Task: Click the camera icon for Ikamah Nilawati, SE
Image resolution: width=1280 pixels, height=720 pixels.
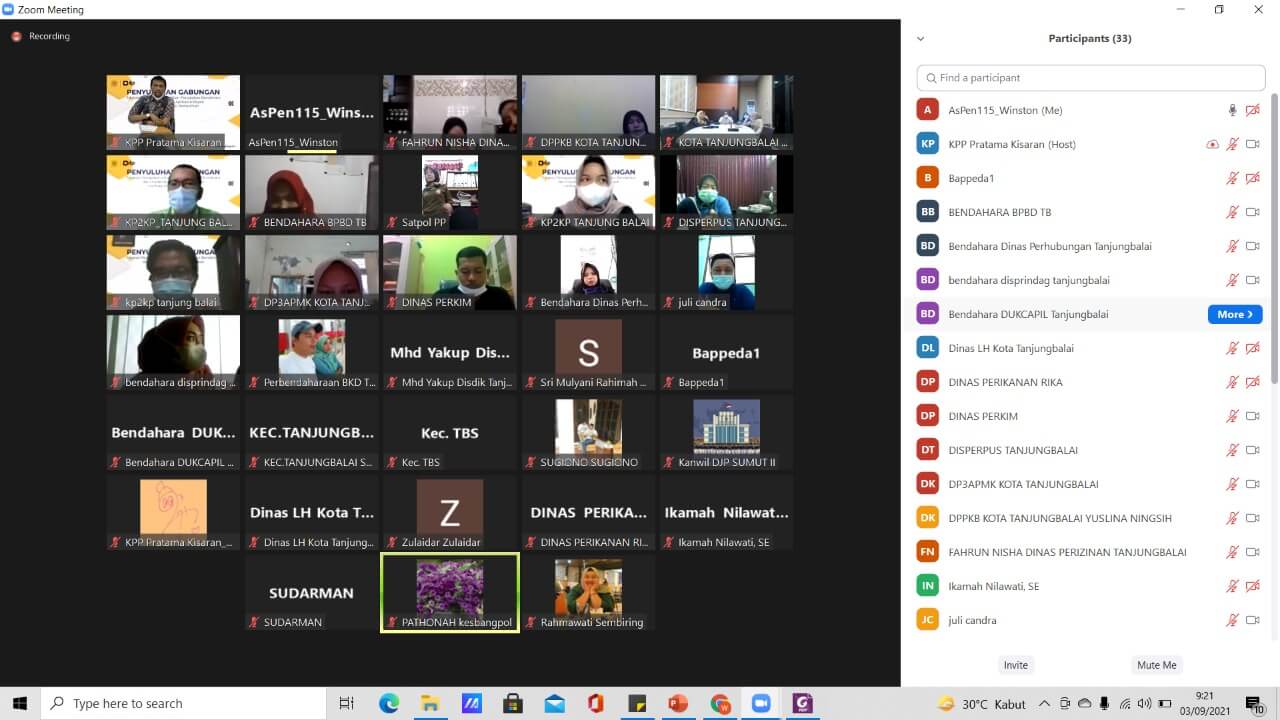Action: coord(1252,586)
